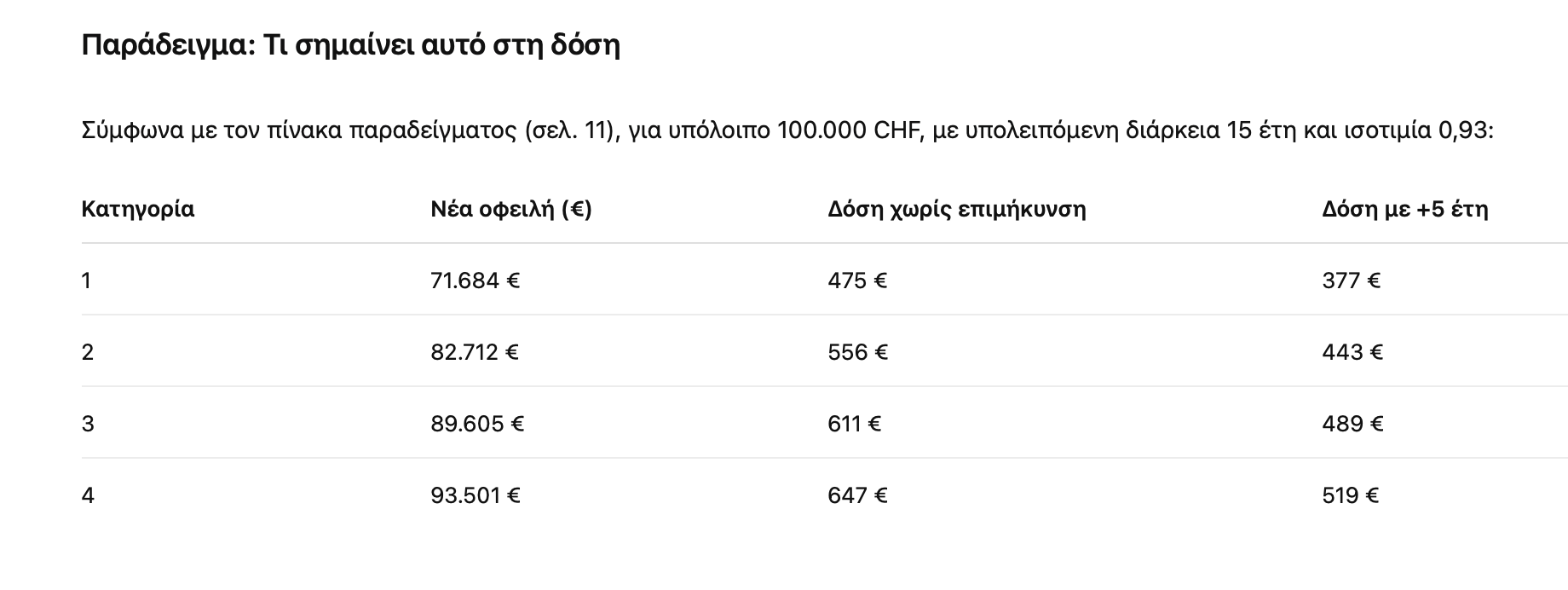Screen dimensions: 1568x590
Task: Click the paragraph starting with "Σύμφωνα με τον πίνακα"
Action: point(787,130)
